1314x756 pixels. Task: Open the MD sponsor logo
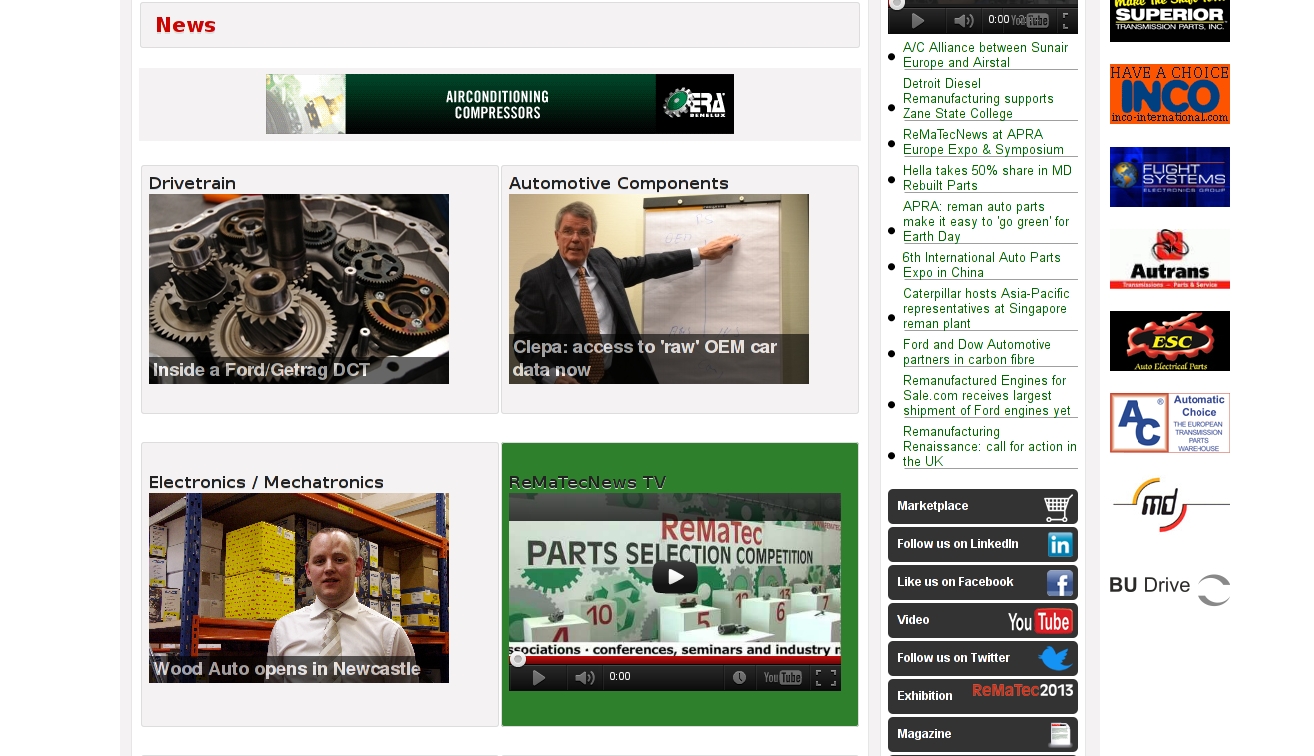(1170, 505)
